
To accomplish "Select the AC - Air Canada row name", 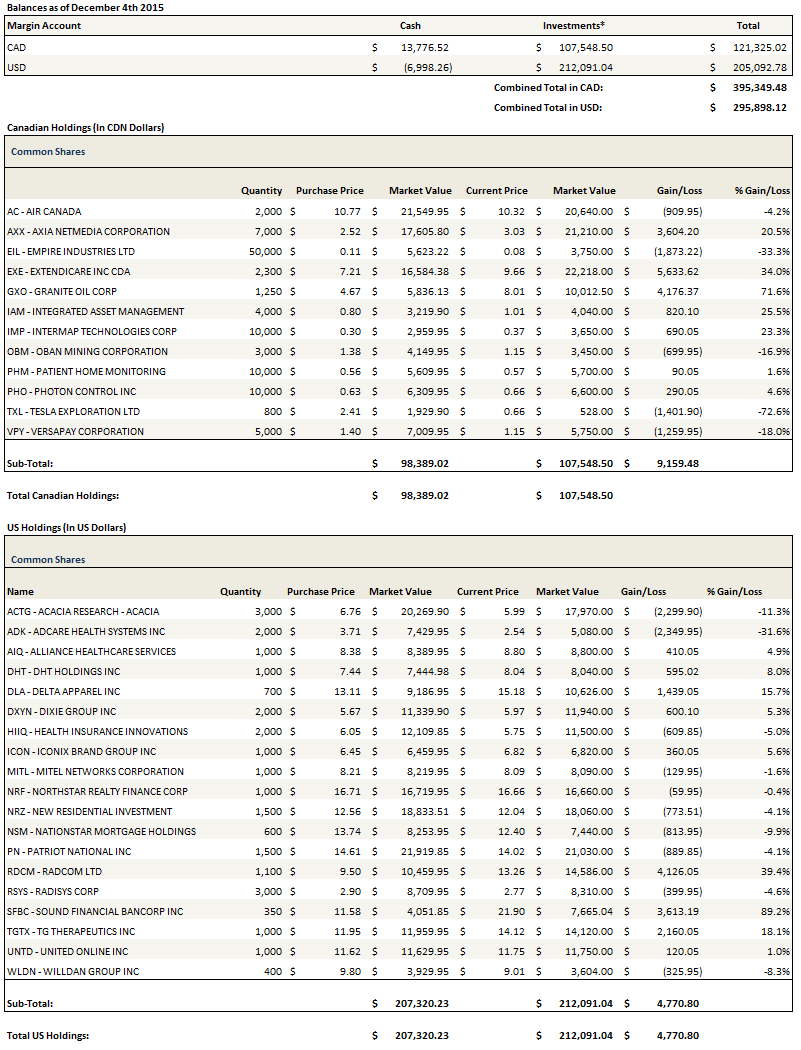I will click(44, 211).
